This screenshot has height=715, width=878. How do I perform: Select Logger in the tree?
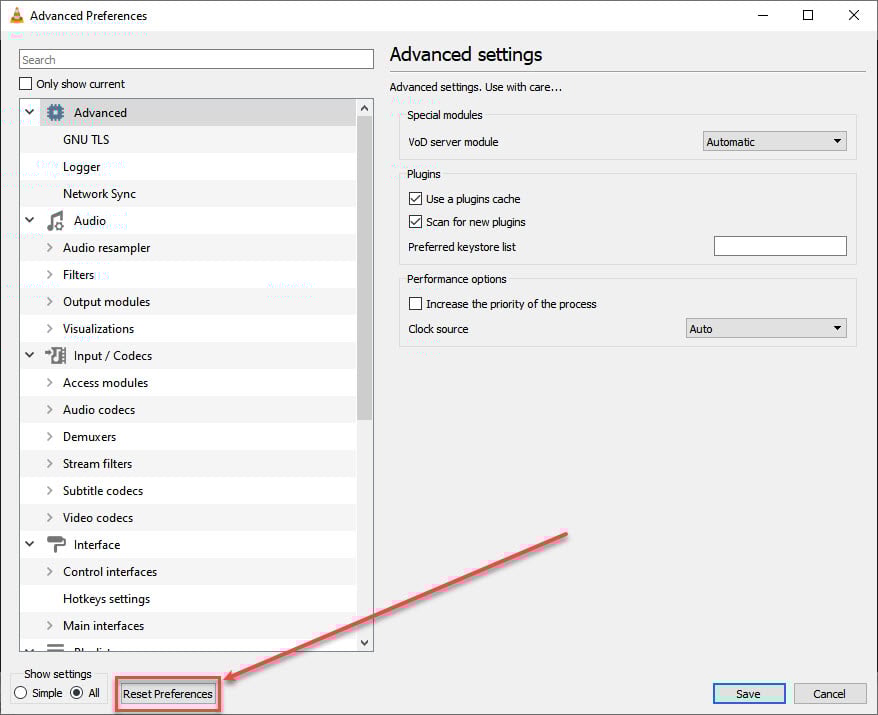(x=82, y=167)
